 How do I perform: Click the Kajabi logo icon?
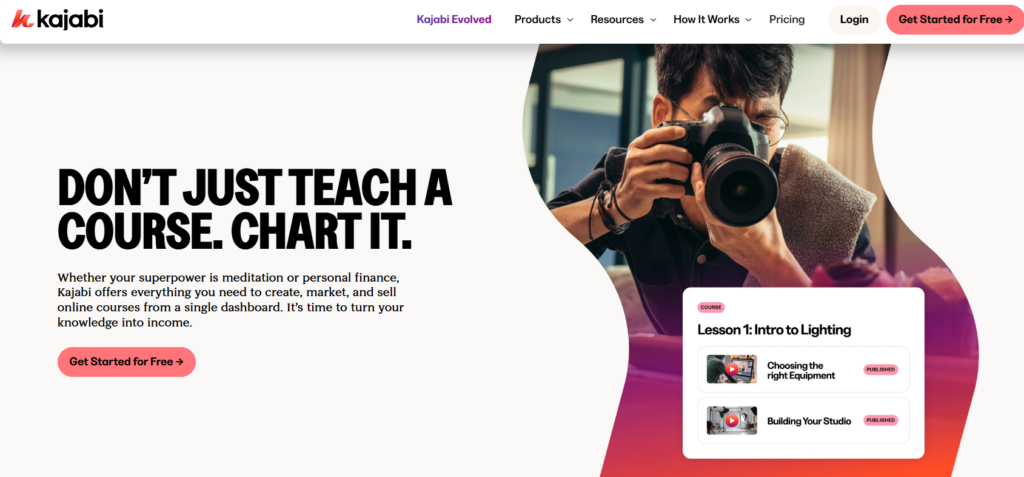(22, 20)
